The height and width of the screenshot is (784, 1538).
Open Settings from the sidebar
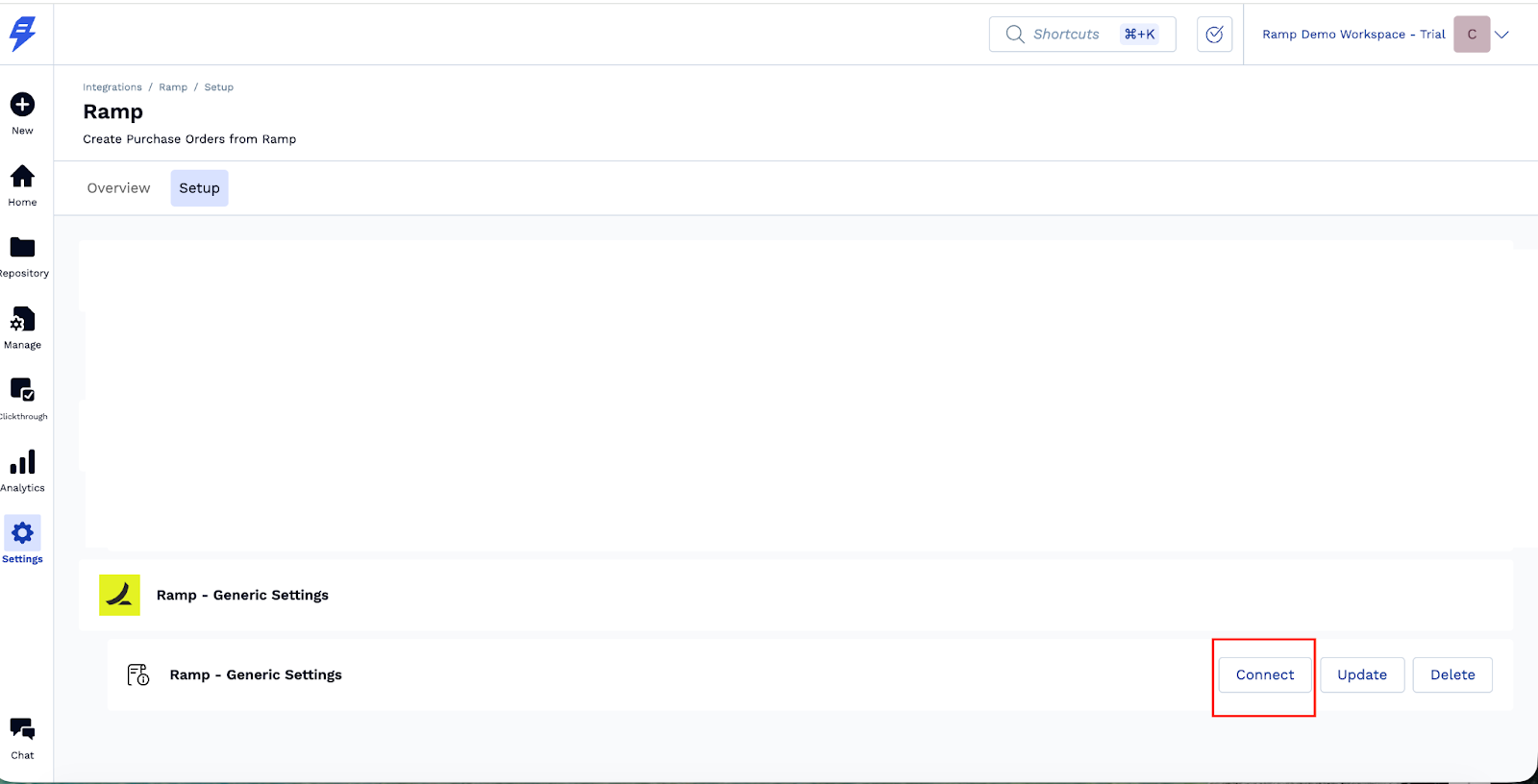pyautogui.click(x=22, y=541)
